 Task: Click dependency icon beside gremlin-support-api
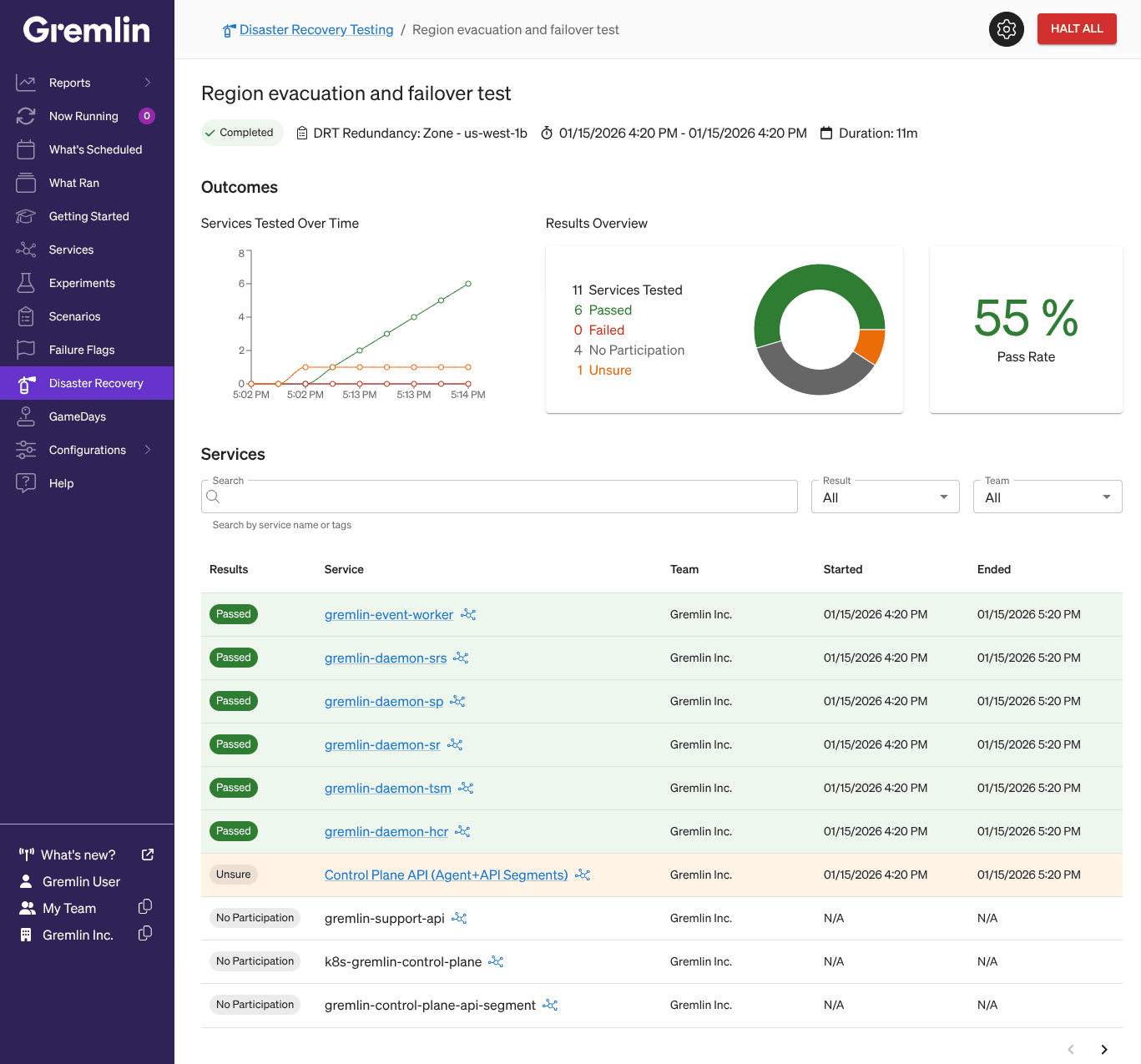tap(459, 918)
